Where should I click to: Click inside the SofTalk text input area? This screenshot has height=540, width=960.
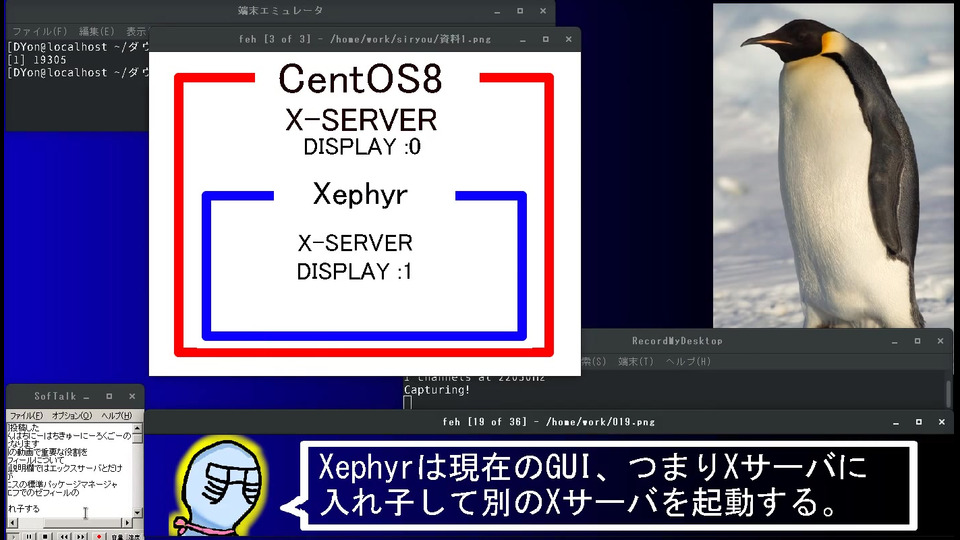pos(69,470)
